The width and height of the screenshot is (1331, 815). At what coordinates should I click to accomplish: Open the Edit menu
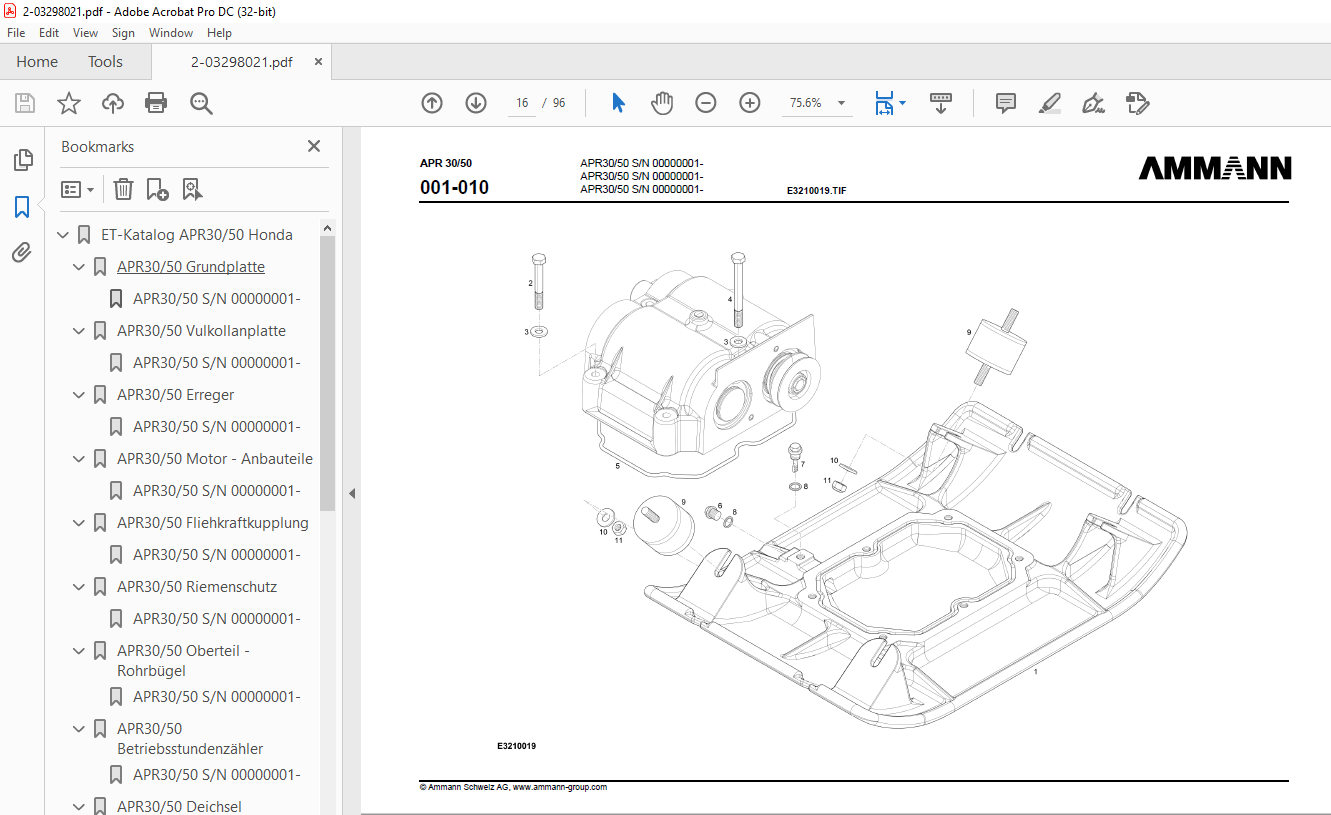click(49, 33)
